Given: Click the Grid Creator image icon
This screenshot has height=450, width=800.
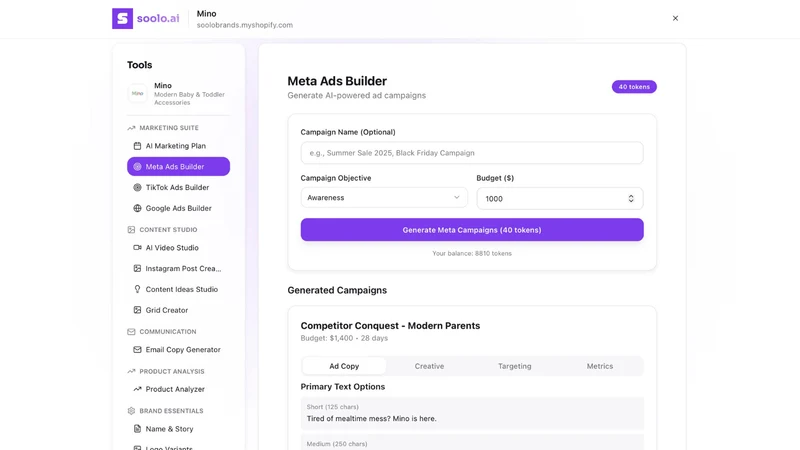Looking at the screenshot, I should (x=137, y=310).
